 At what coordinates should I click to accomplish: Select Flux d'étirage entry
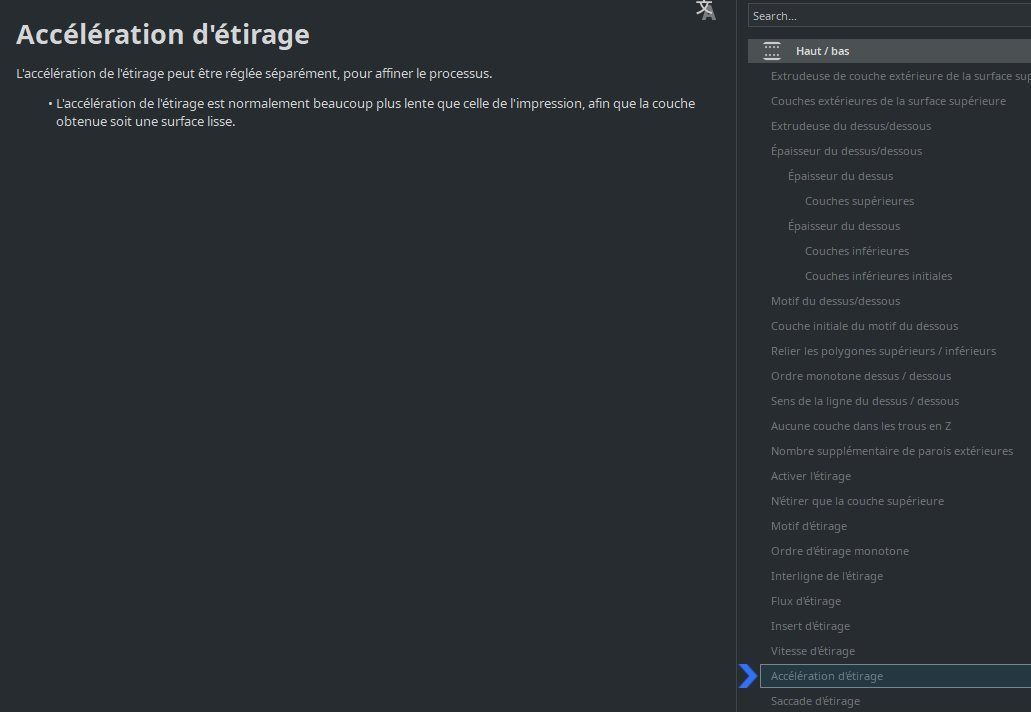click(805, 601)
